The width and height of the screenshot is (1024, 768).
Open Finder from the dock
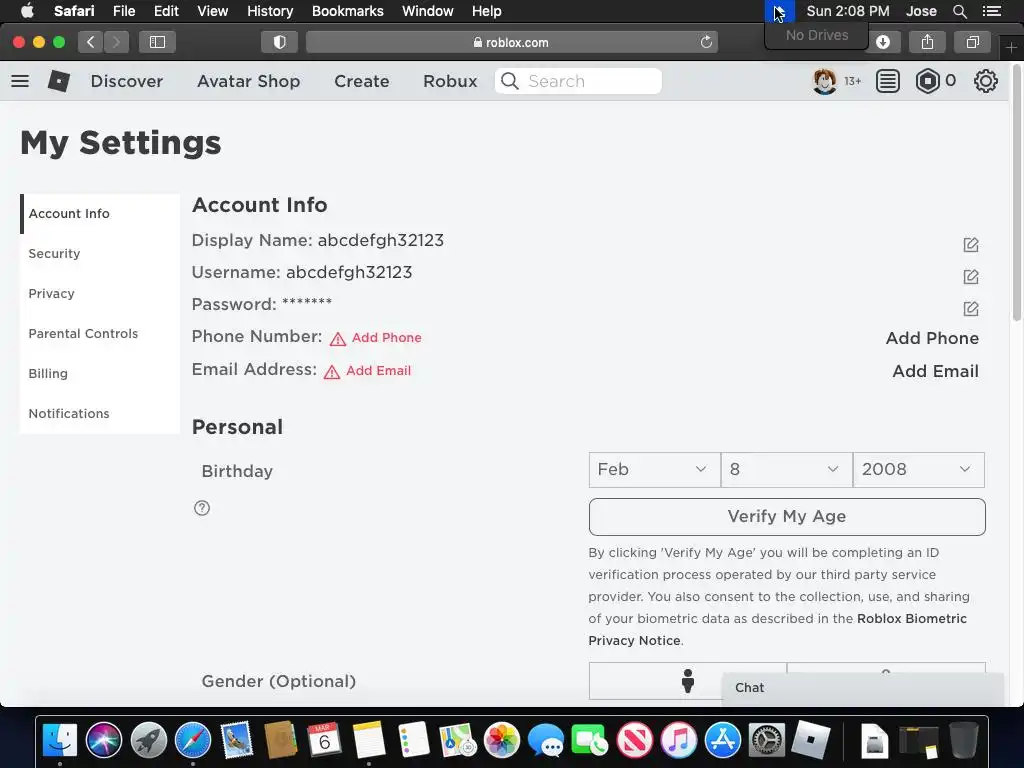59,740
